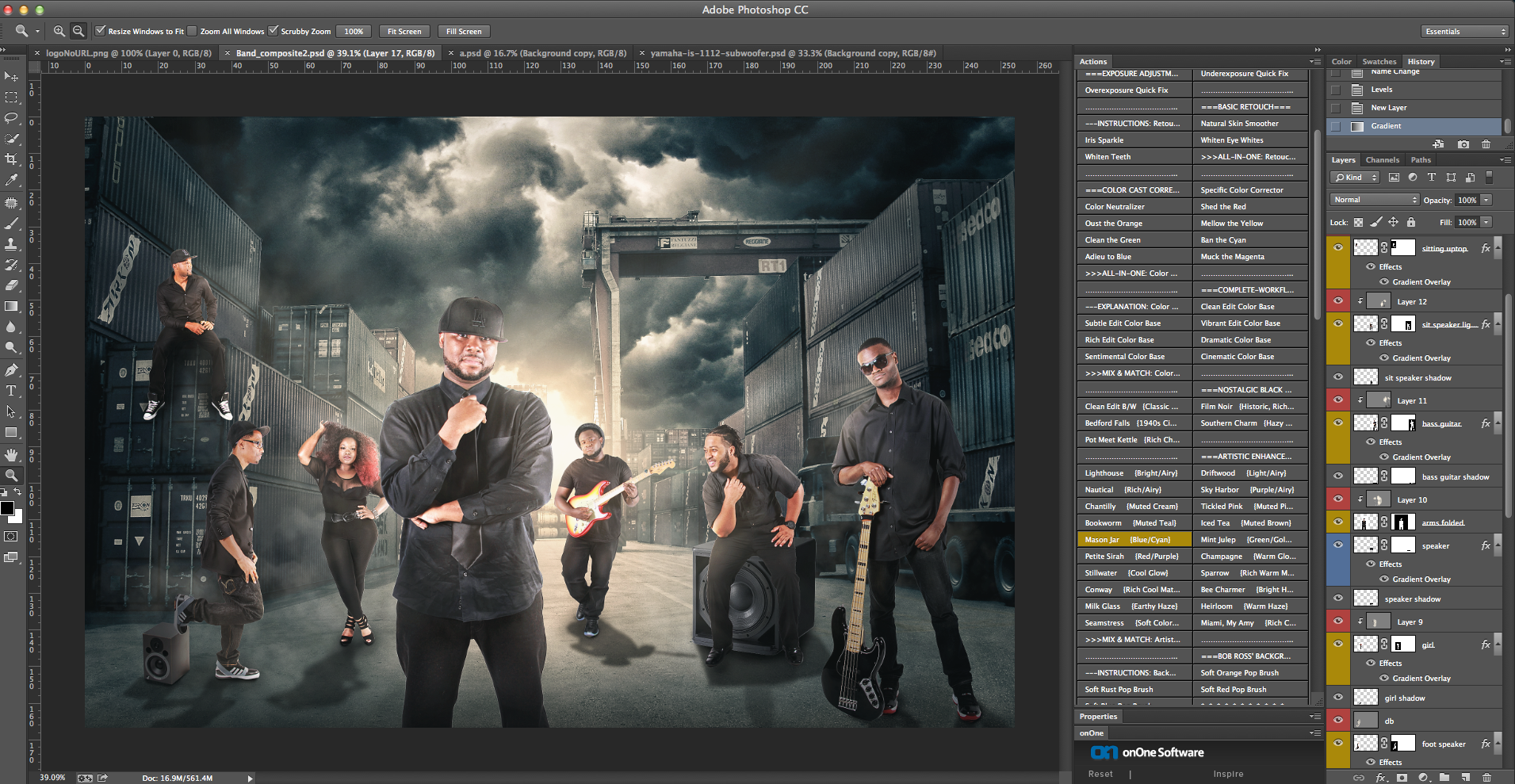Image resolution: width=1515 pixels, height=784 pixels.
Task: Create a new group folder icon
Action: [1444, 778]
